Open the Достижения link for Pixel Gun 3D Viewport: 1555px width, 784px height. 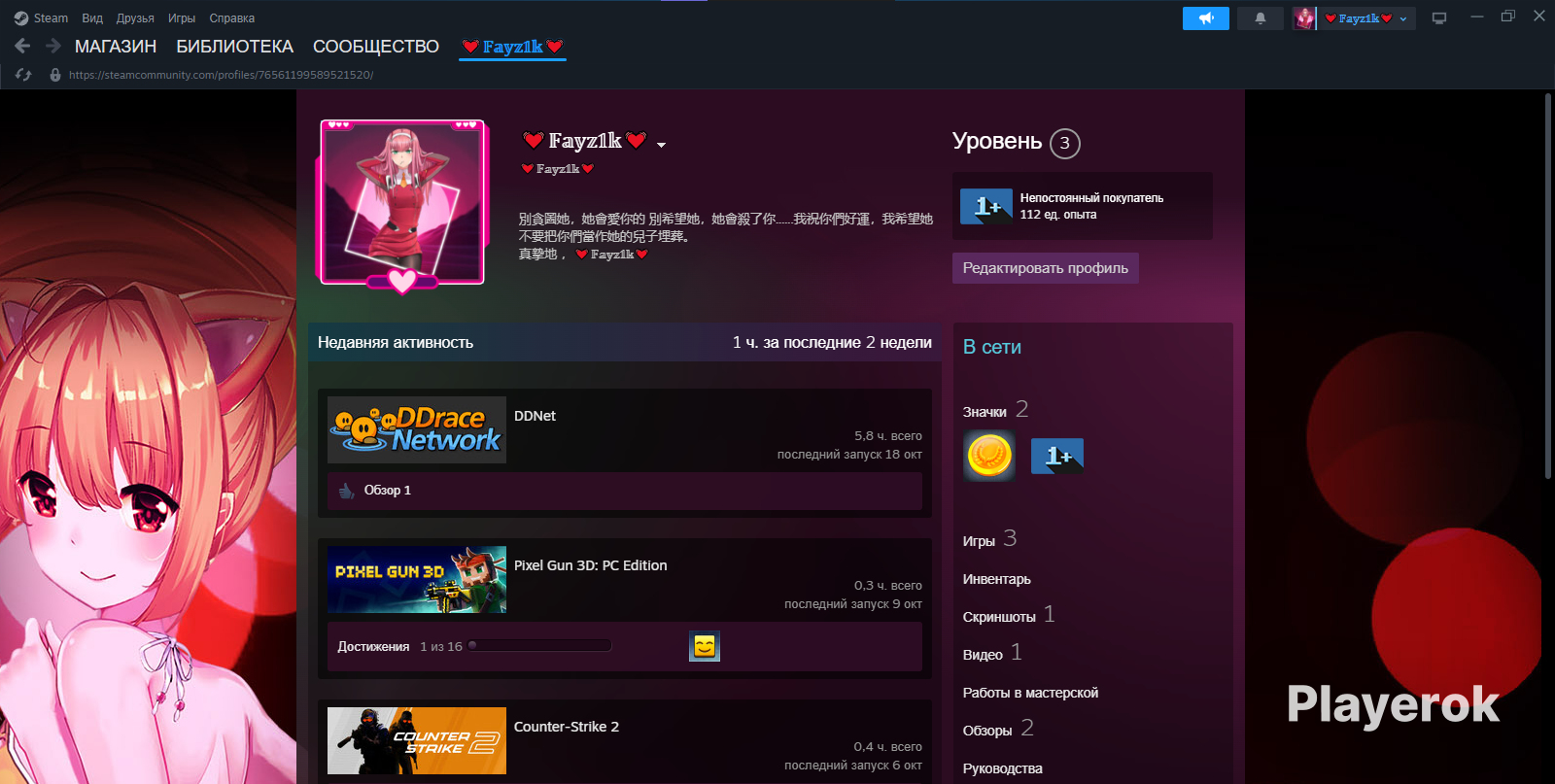tap(373, 647)
